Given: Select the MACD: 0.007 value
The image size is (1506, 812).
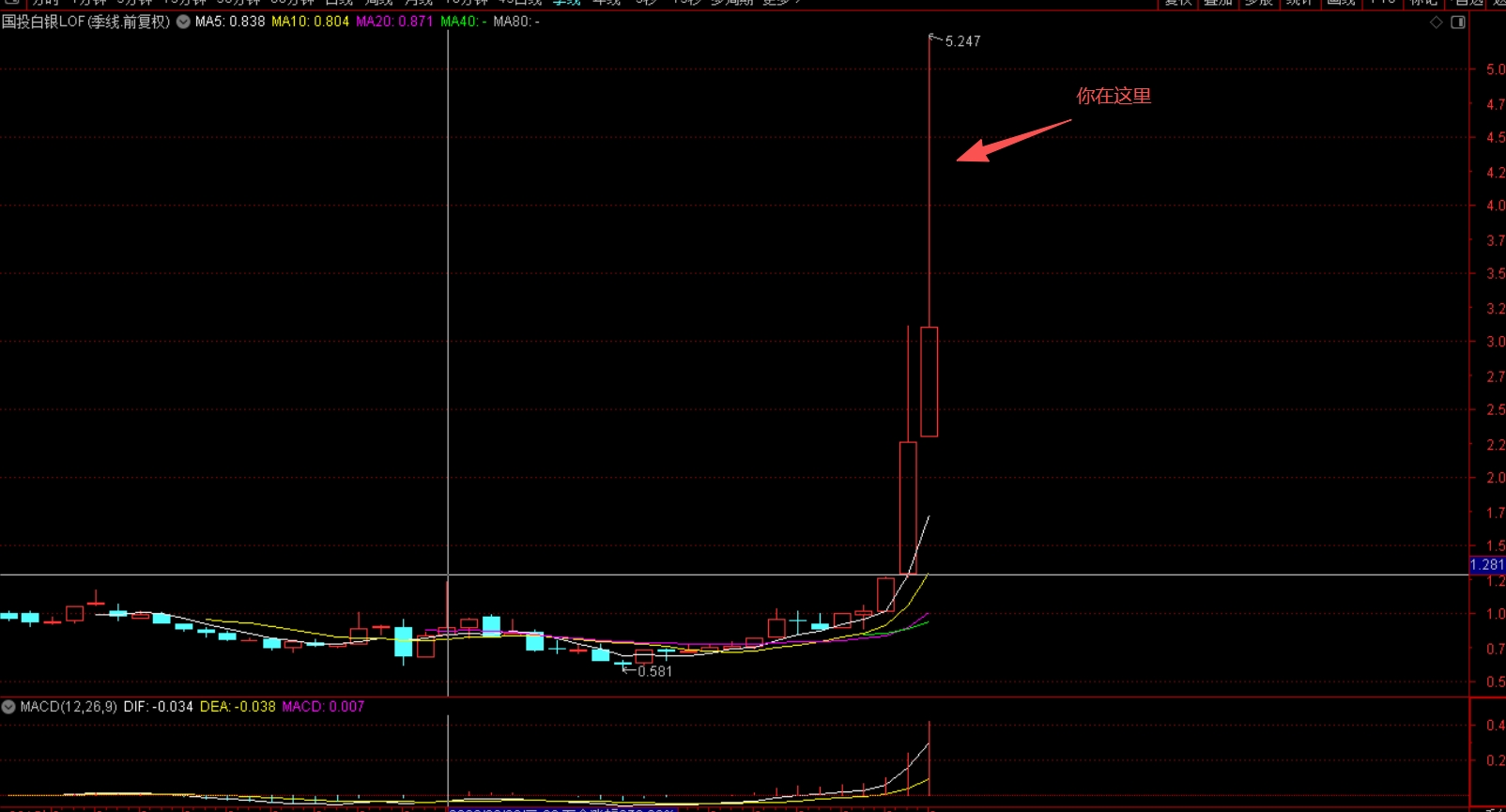Looking at the screenshot, I should click(323, 707).
